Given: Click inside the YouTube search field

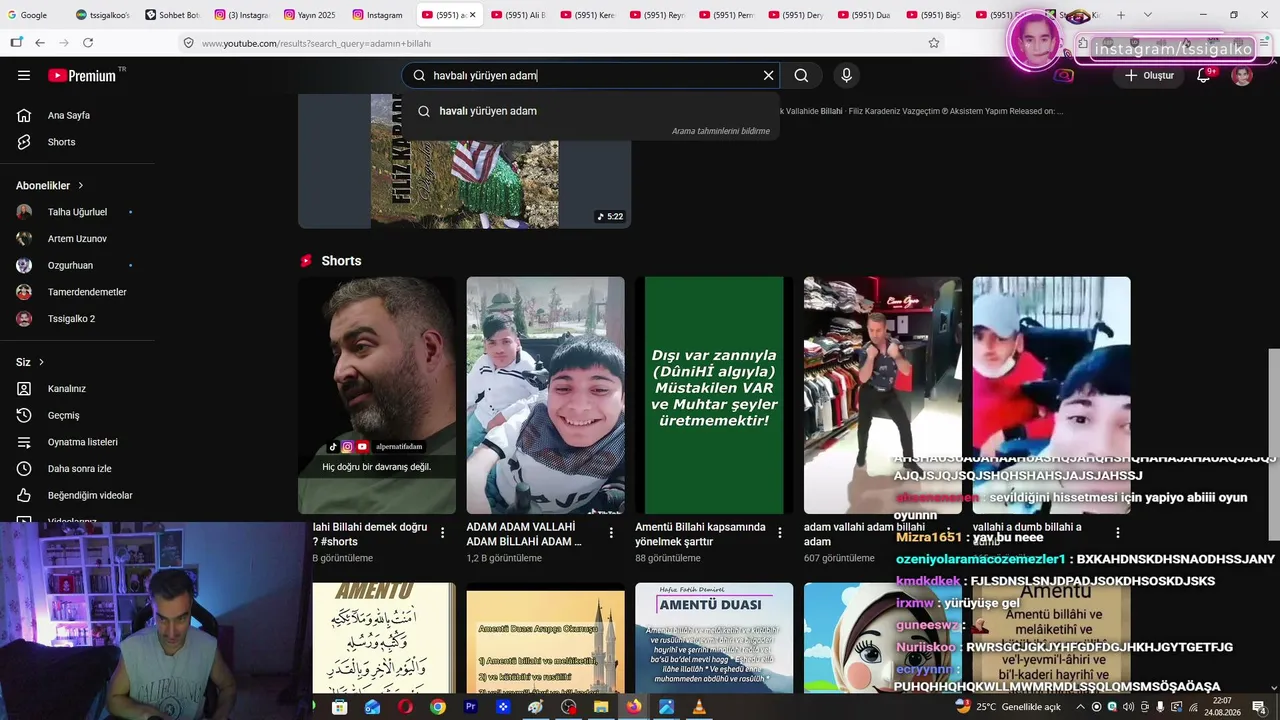Looking at the screenshot, I should (590, 75).
